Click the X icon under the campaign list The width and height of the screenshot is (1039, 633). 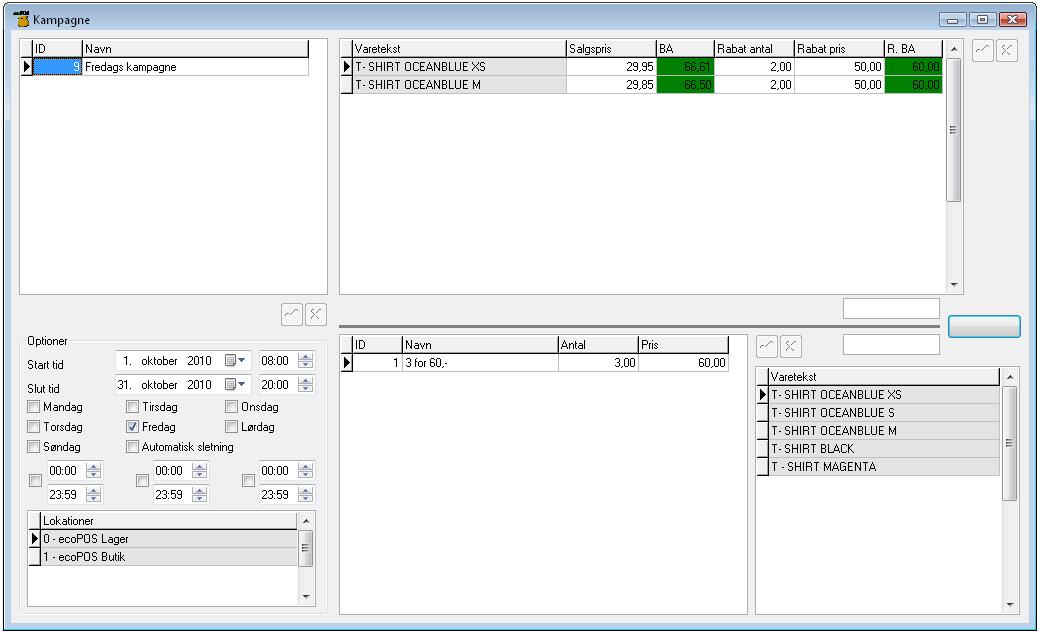(x=315, y=314)
